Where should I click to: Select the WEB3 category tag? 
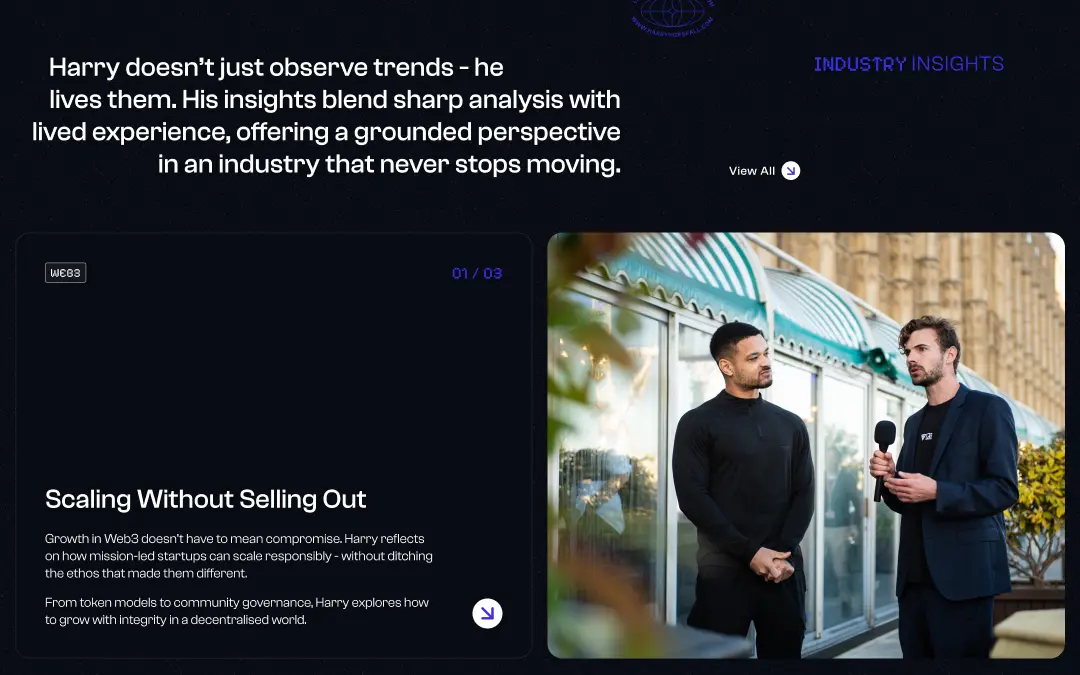pos(65,273)
